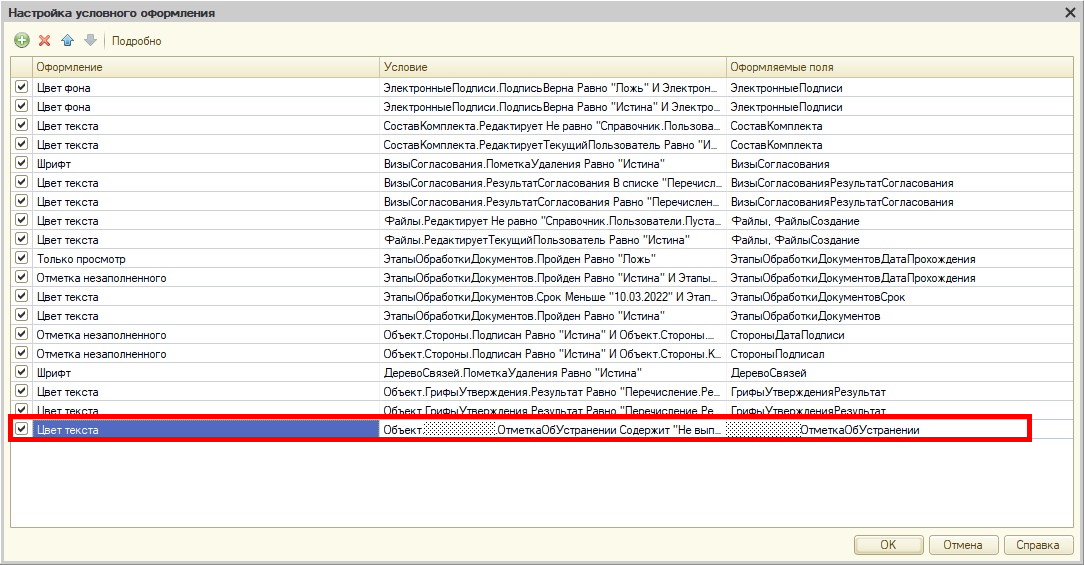
Task: Open fields cell Файлы, ФайлыСоздание in Файлы.РедактируетТекущийПользователь row
Action: (899, 240)
